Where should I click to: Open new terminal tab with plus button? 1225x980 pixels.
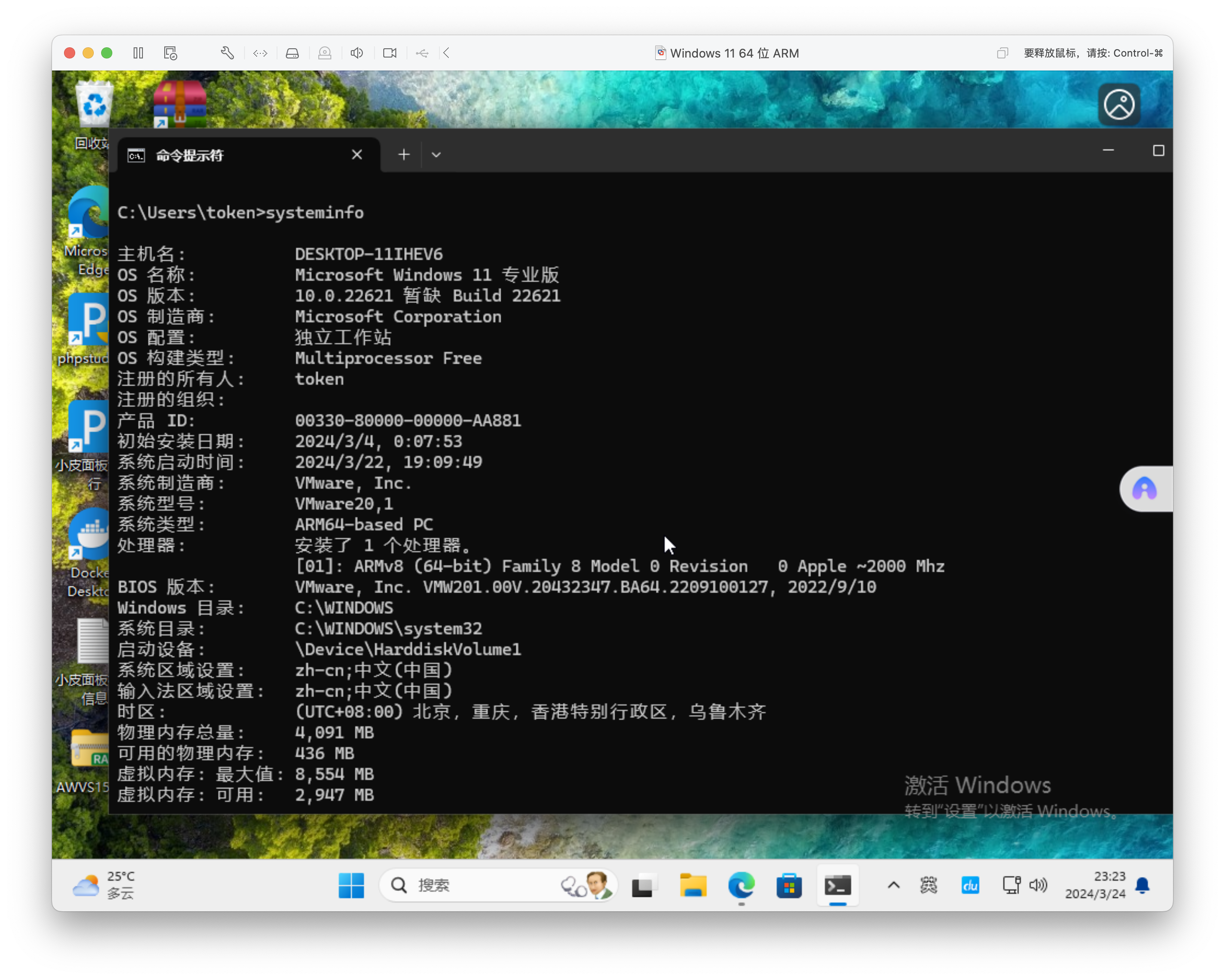403,155
